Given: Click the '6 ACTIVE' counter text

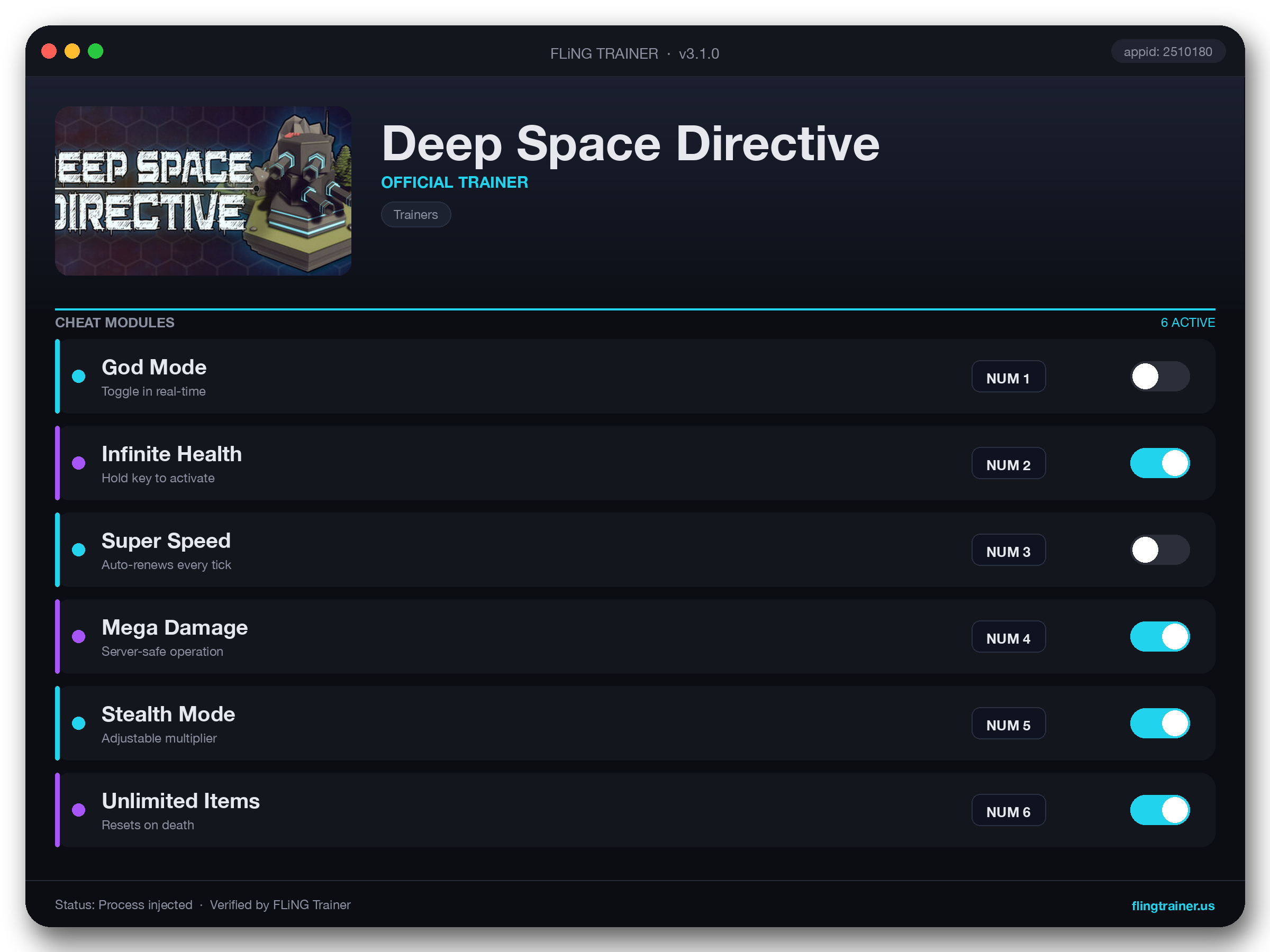Looking at the screenshot, I should click(x=1187, y=323).
